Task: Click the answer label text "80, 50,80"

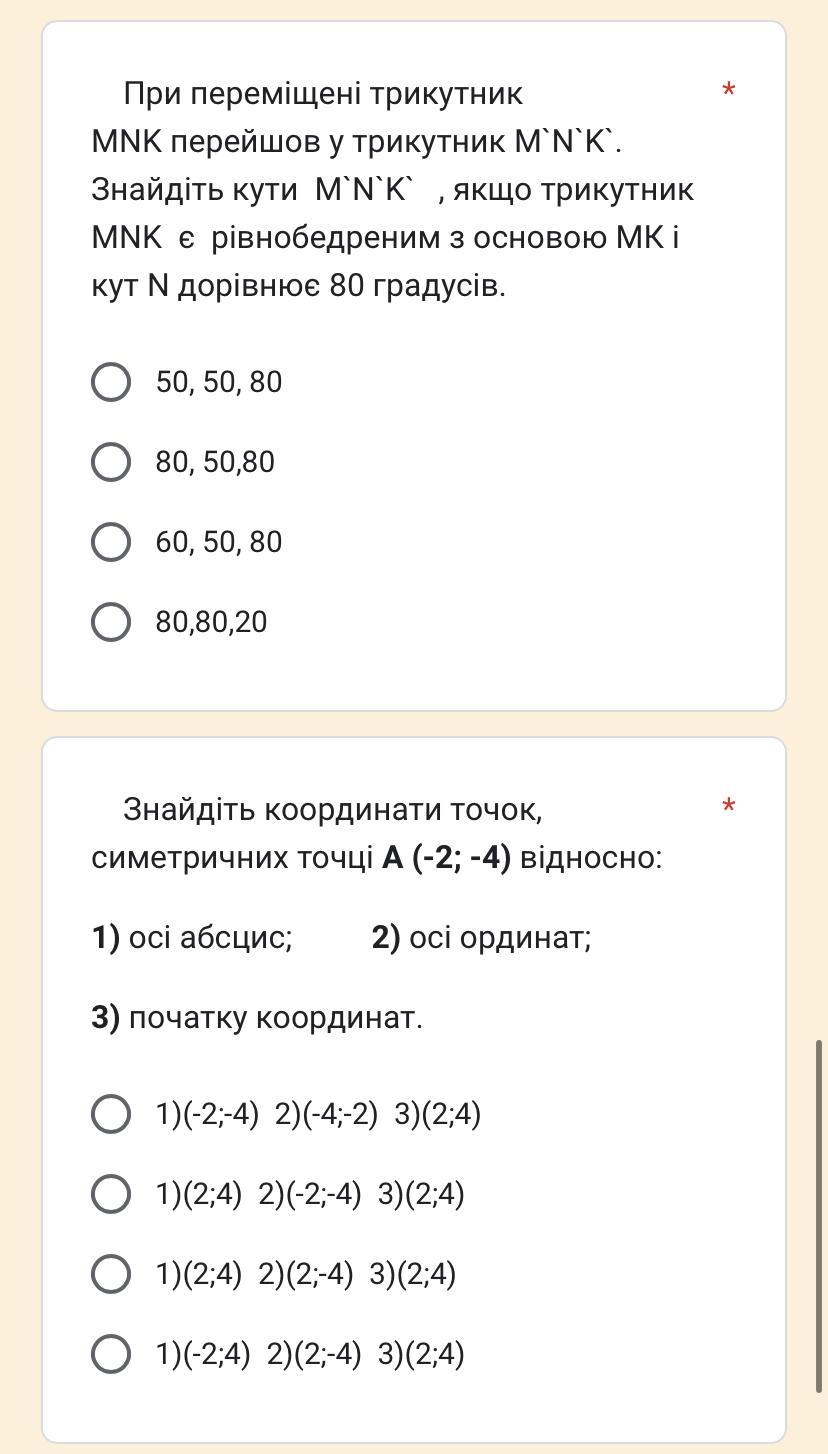Action: (x=214, y=462)
